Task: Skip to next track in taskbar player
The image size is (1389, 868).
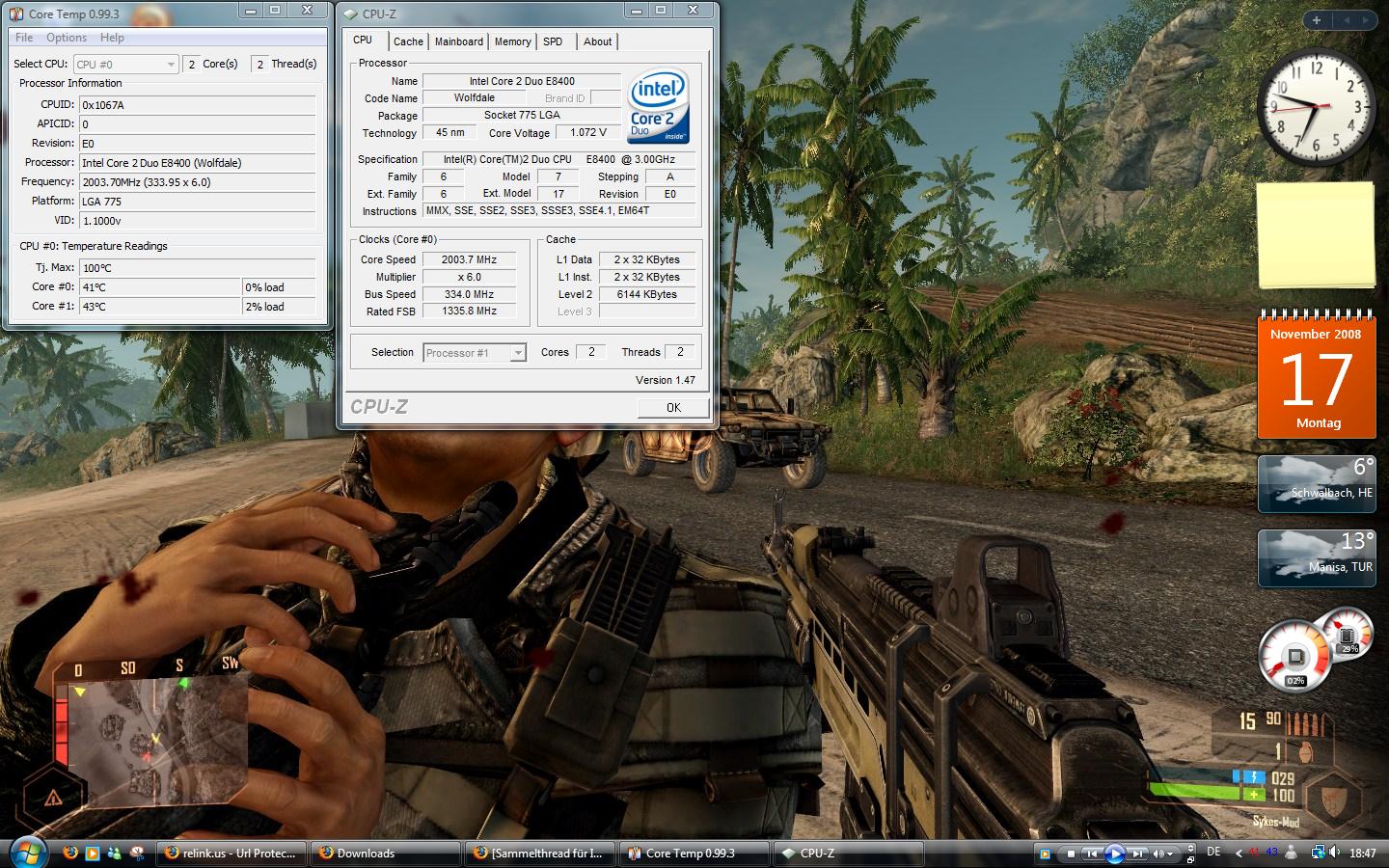Action: pos(1137,854)
